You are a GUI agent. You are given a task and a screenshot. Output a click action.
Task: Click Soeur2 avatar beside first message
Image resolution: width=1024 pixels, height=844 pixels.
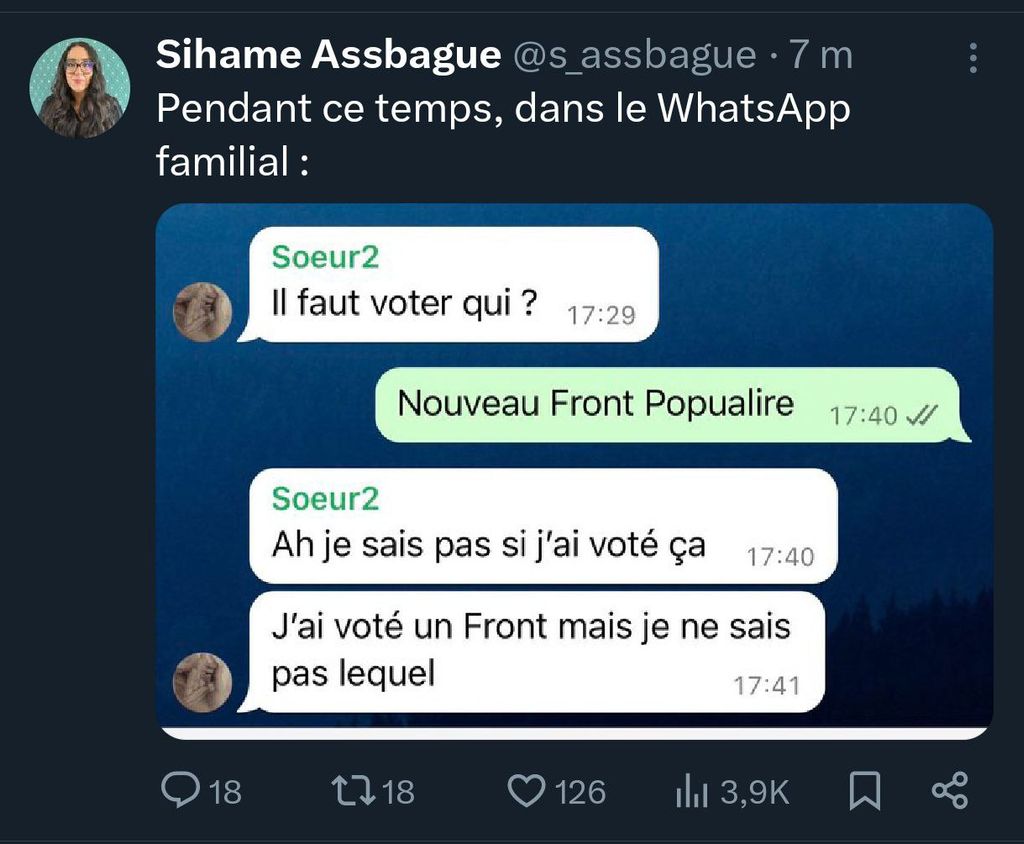point(202,312)
